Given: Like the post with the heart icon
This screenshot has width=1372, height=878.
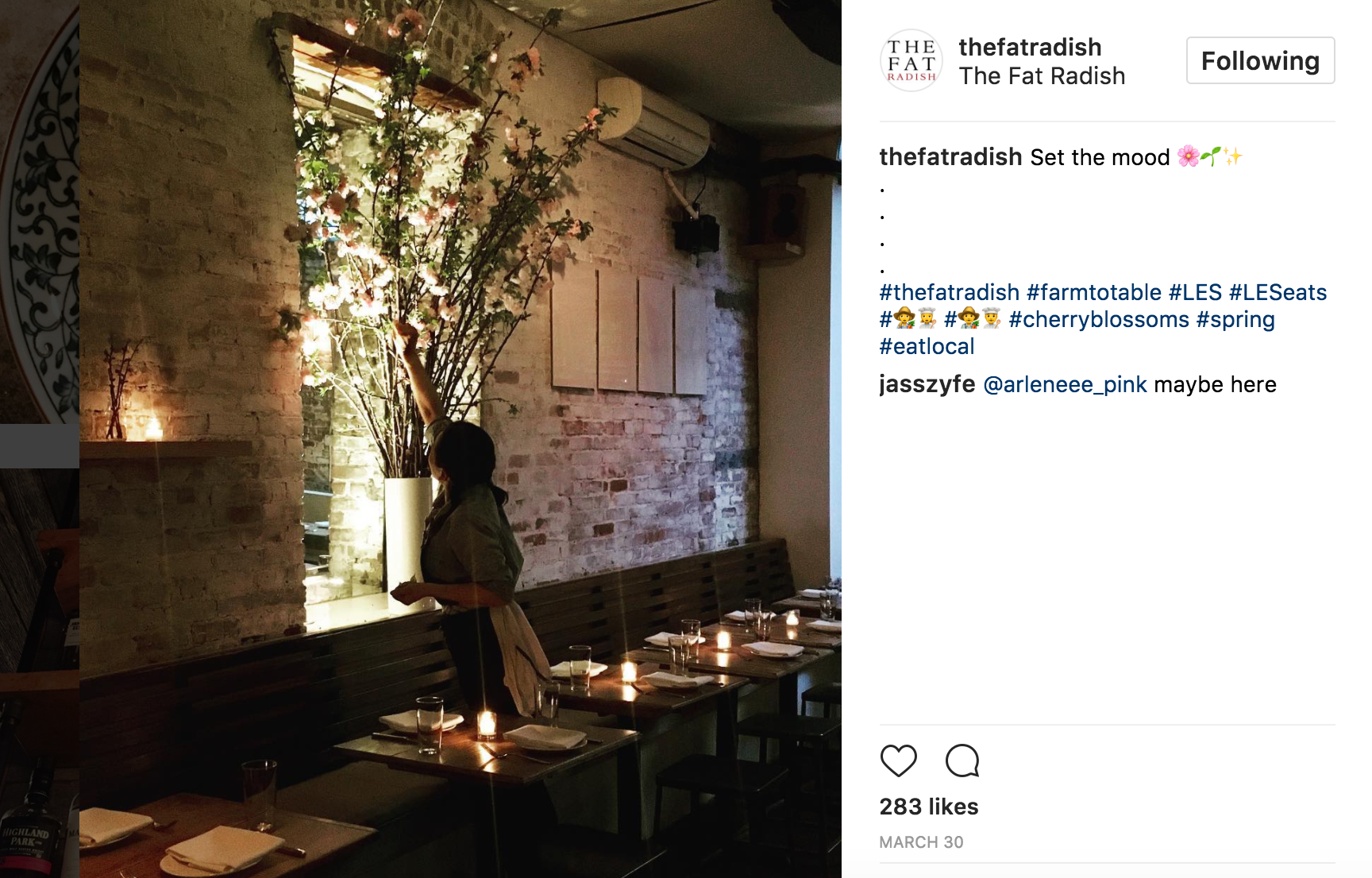Looking at the screenshot, I should pos(899,761).
